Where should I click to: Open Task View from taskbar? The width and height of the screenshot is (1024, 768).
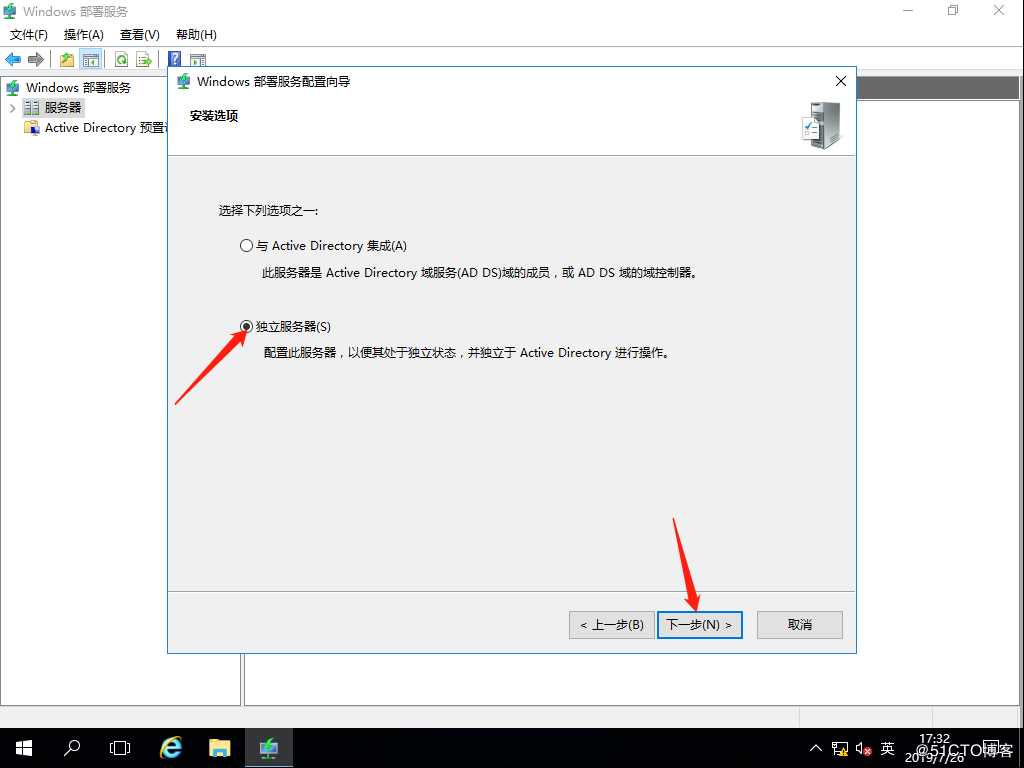tap(120, 748)
